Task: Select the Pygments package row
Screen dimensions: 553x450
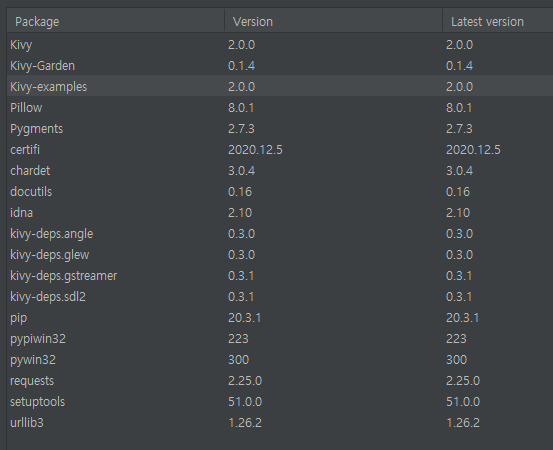Action: (x=280, y=128)
